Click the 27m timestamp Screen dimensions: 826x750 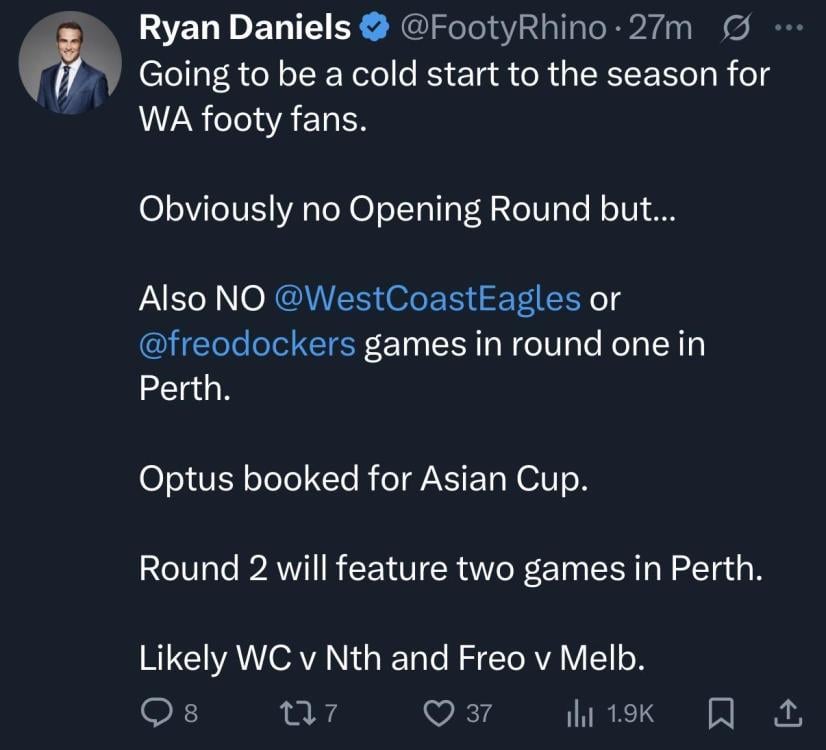661,30
